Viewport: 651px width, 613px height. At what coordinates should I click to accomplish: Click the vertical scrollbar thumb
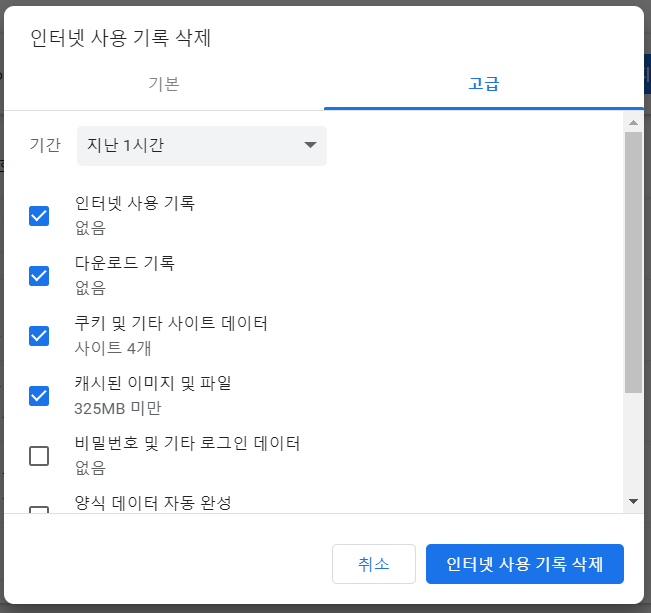(x=634, y=262)
